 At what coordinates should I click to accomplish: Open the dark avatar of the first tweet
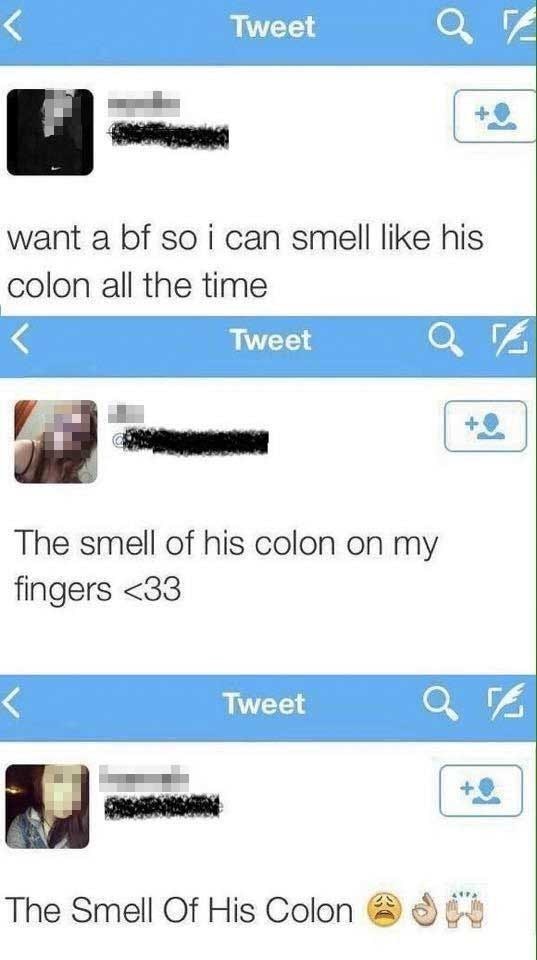pyautogui.click(x=50, y=132)
